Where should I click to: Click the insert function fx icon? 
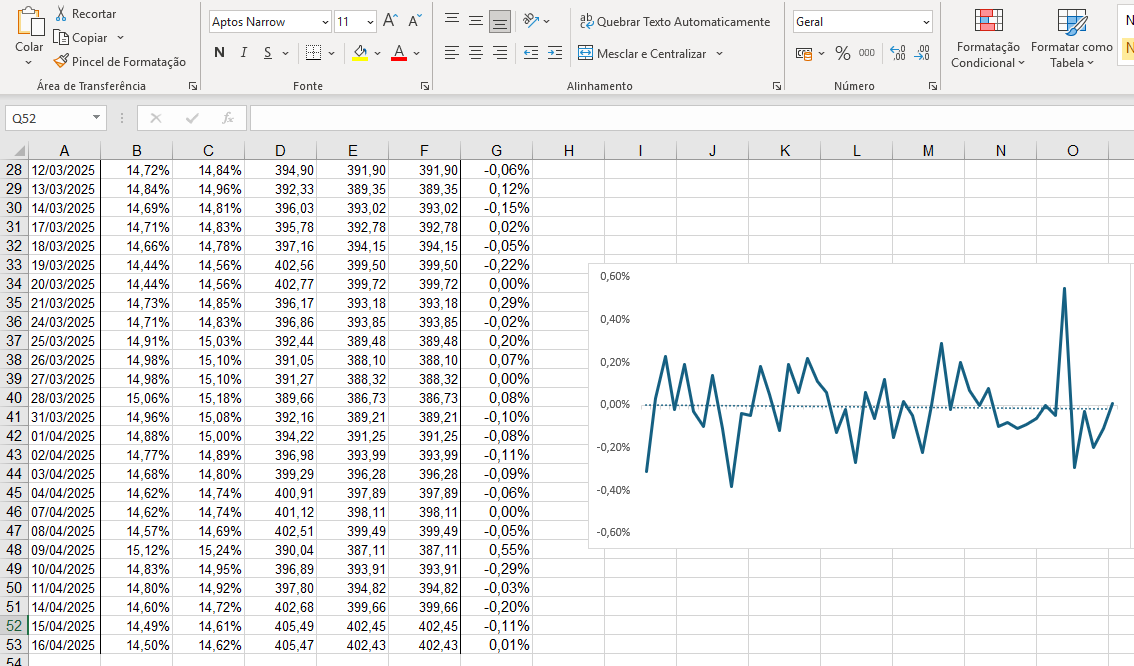click(x=227, y=118)
